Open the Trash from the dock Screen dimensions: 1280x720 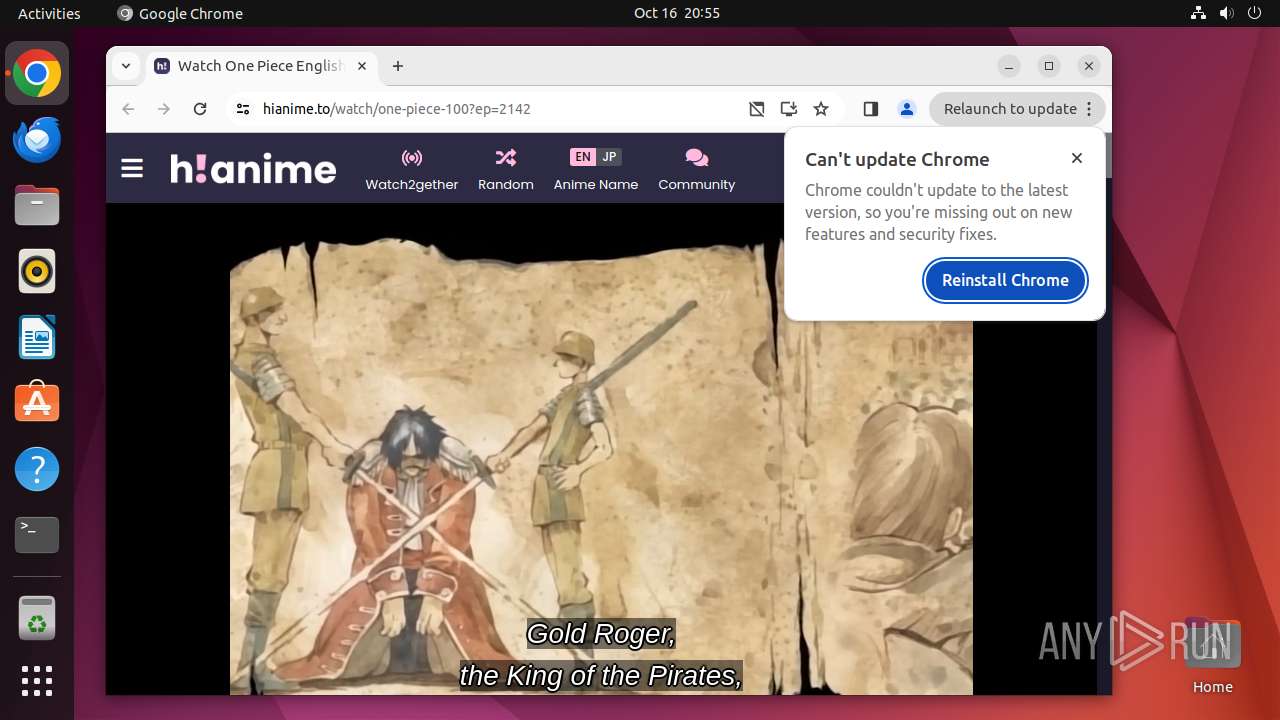pyautogui.click(x=37, y=618)
